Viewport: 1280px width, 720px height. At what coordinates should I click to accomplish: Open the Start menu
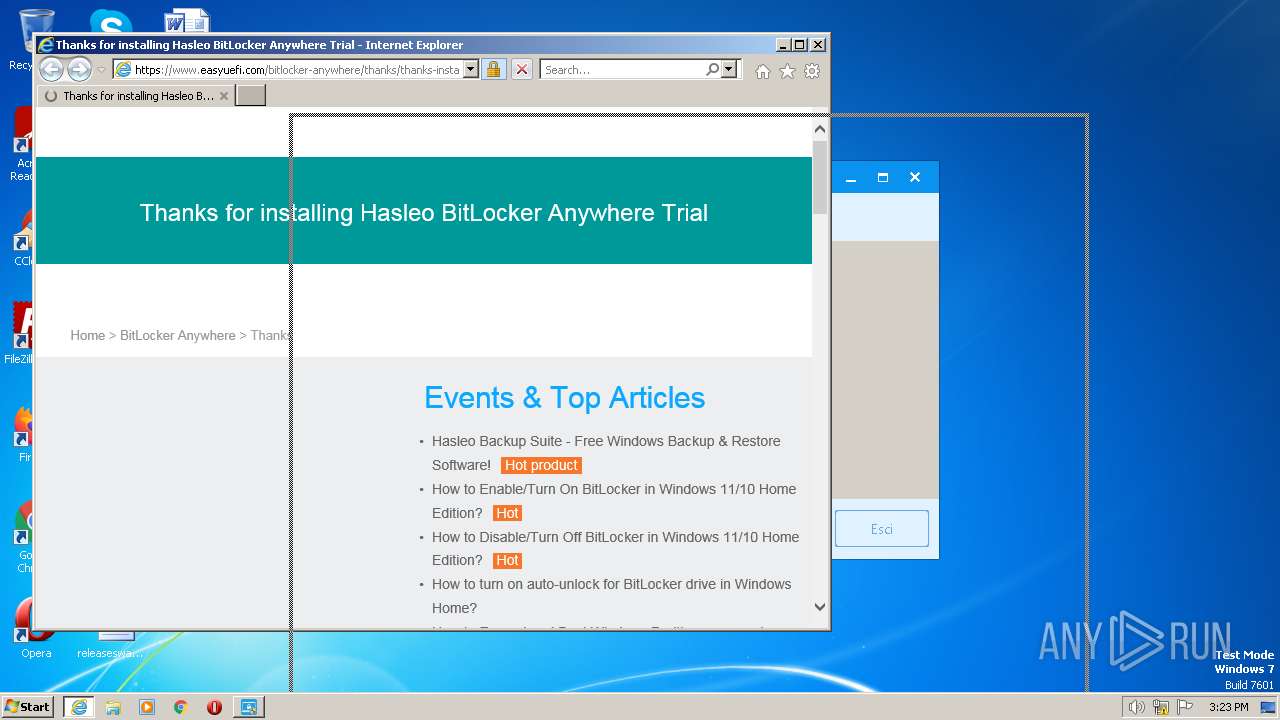click(x=27, y=707)
